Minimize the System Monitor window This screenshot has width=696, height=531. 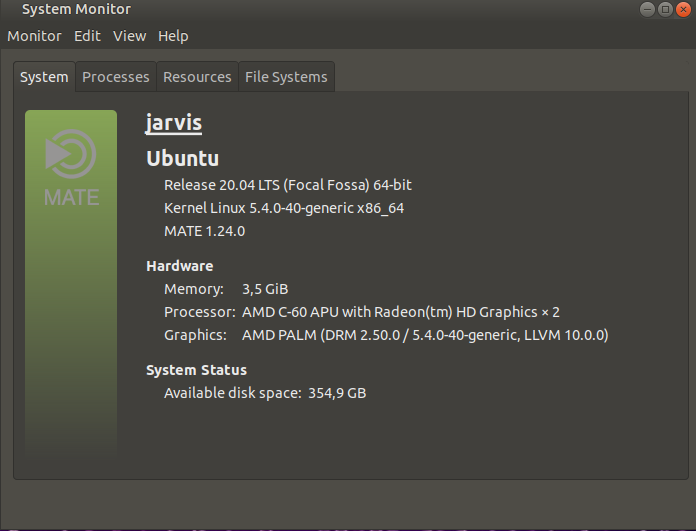tap(647, 9)
